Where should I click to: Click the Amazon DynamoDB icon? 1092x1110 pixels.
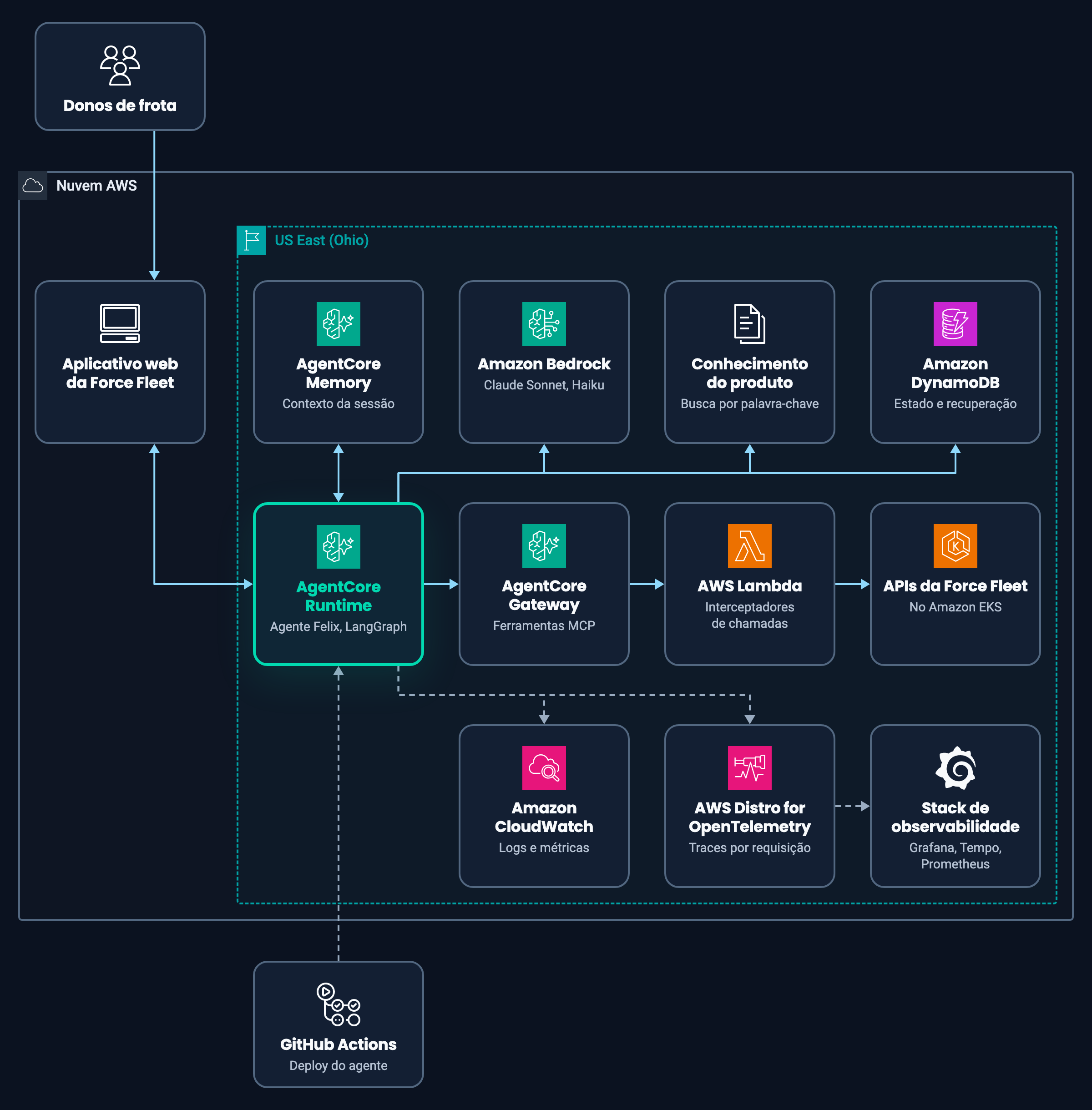point(955,323)
